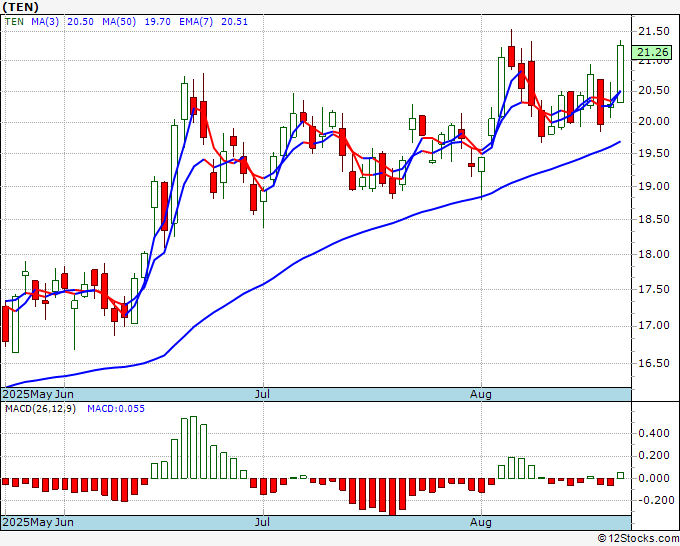680x546 pixels.
Task: Select the MA(3) legend label
Action: coord(45,22)
